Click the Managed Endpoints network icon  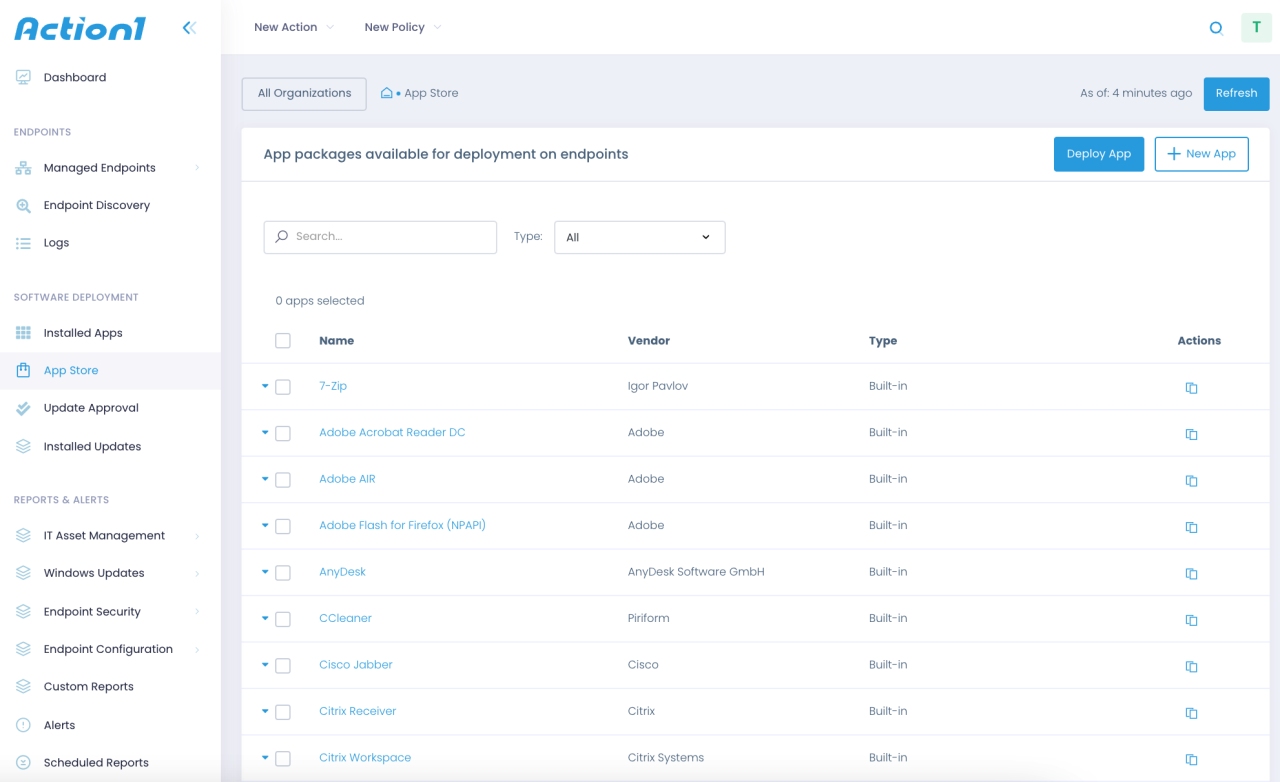point(23,168)
